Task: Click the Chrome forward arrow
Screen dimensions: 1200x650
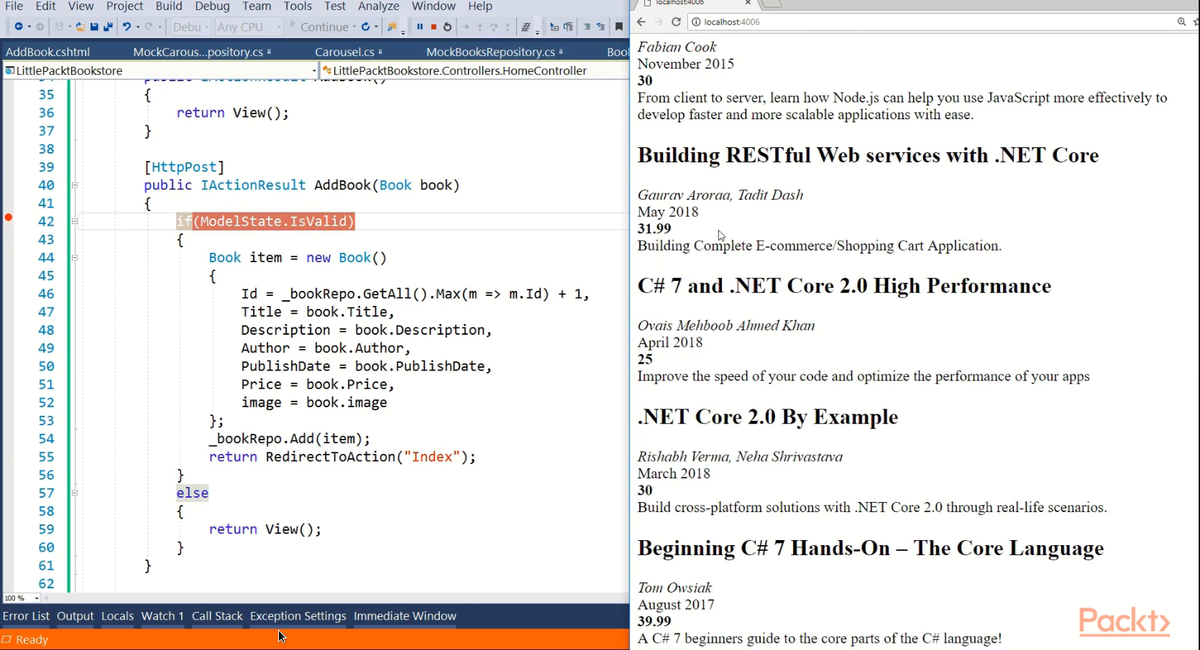Action: click(x=659, y=22)
